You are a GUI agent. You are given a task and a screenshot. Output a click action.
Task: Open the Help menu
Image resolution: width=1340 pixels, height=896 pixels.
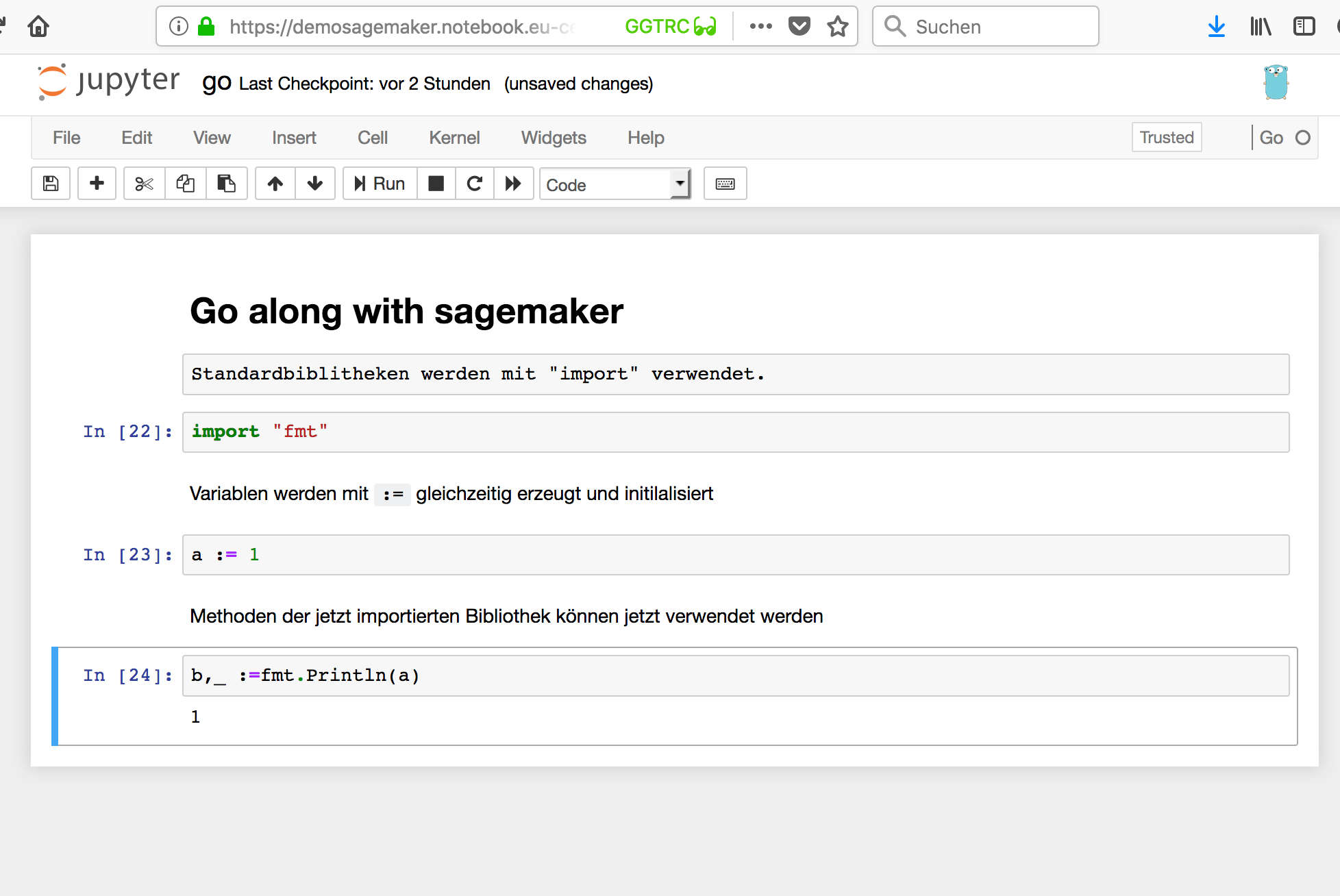646,138
